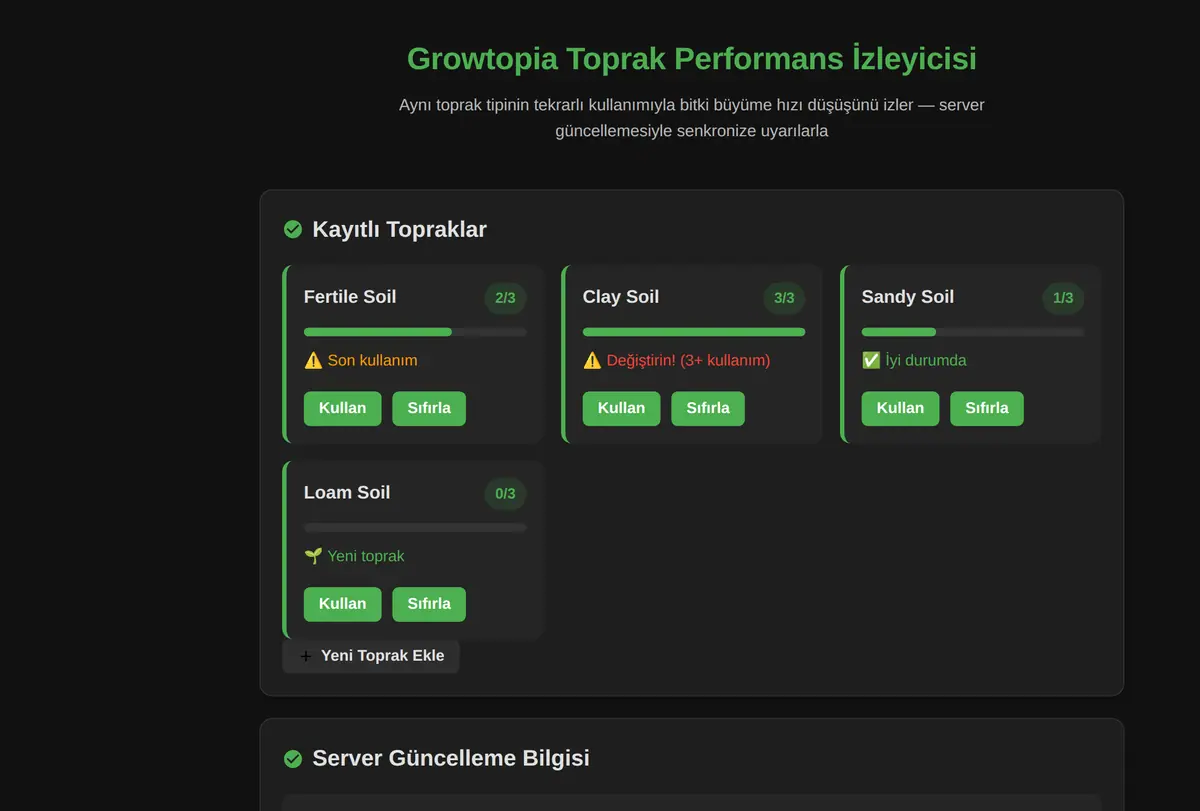Click warning icon next to Son kullanım

click(313, 360)
